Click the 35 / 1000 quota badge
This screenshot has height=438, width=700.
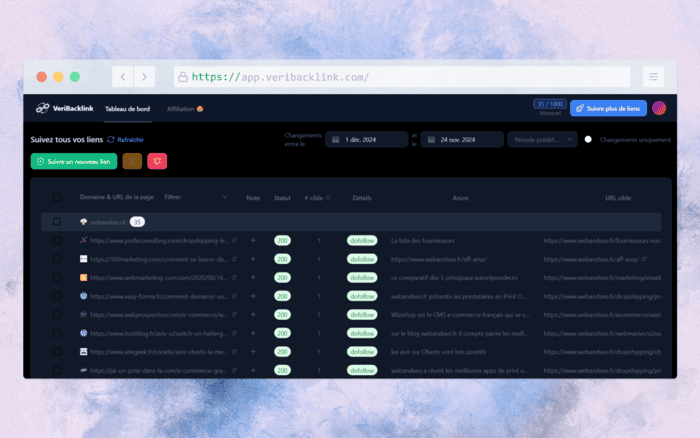550,104
